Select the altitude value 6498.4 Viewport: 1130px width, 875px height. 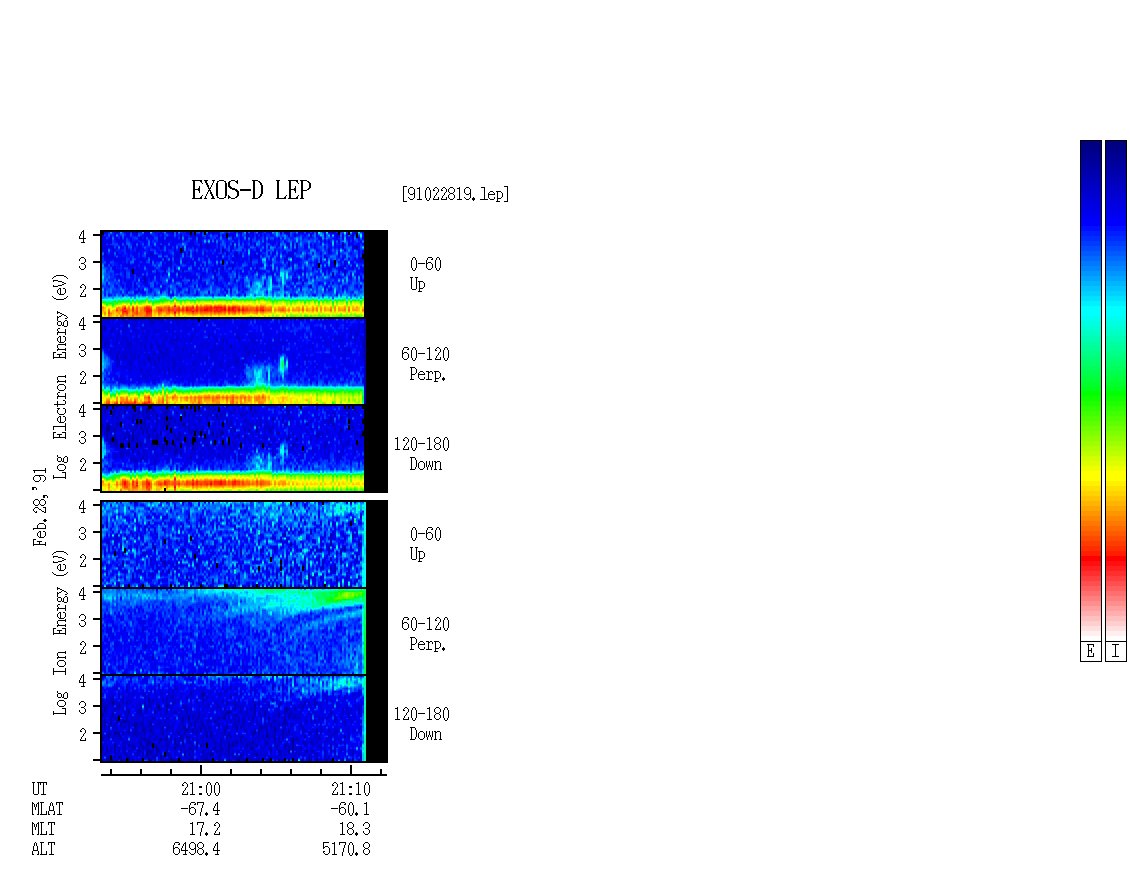[x=196, y=849]
